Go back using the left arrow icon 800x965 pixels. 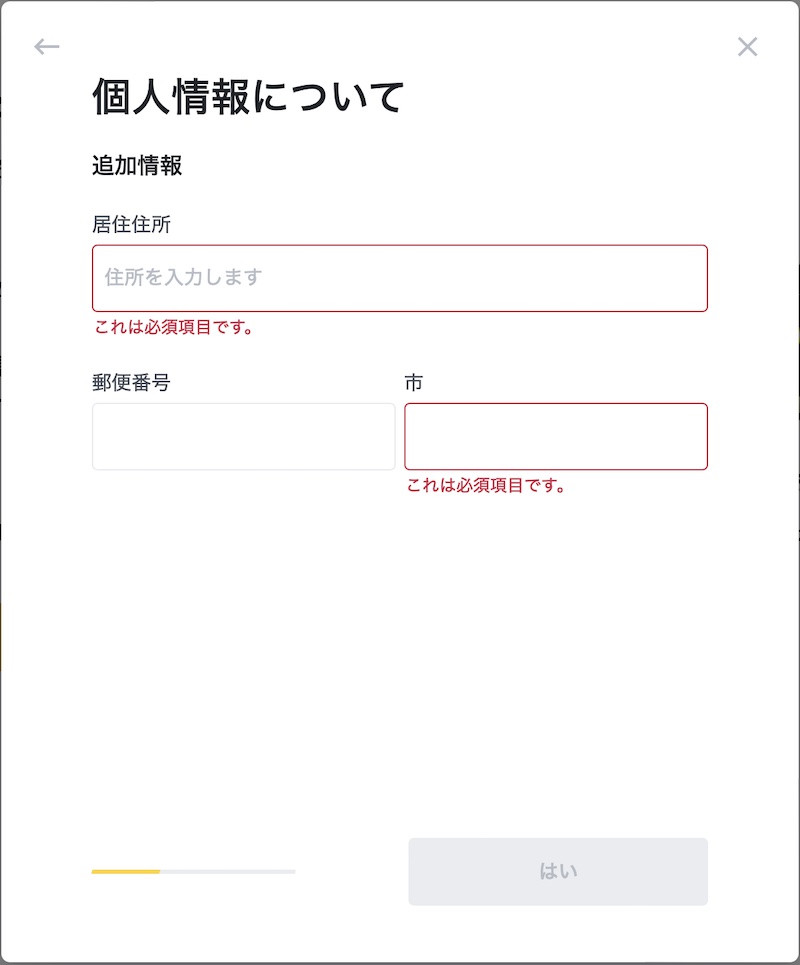tap(47, 47)
